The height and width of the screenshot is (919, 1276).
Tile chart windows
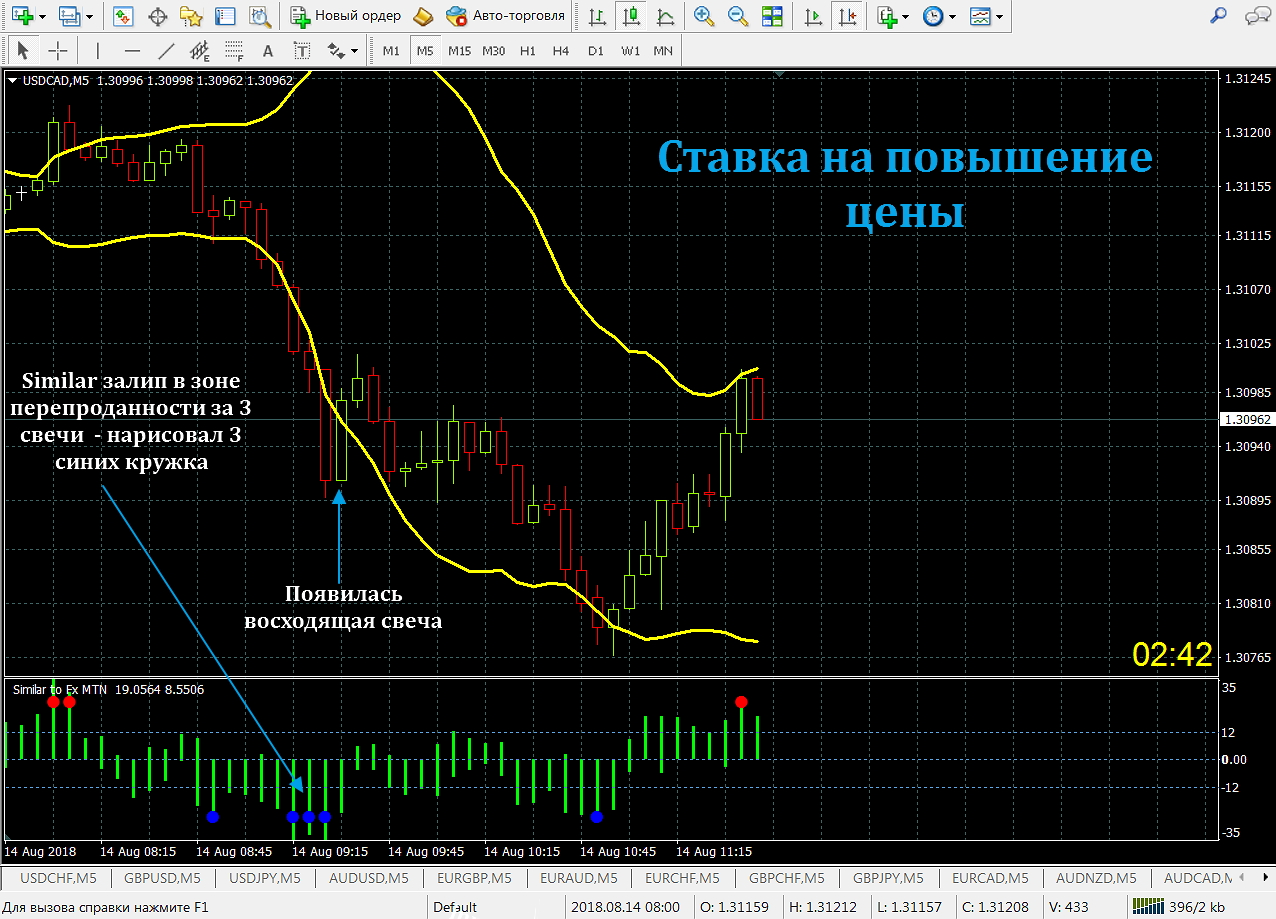pos(772,16)
